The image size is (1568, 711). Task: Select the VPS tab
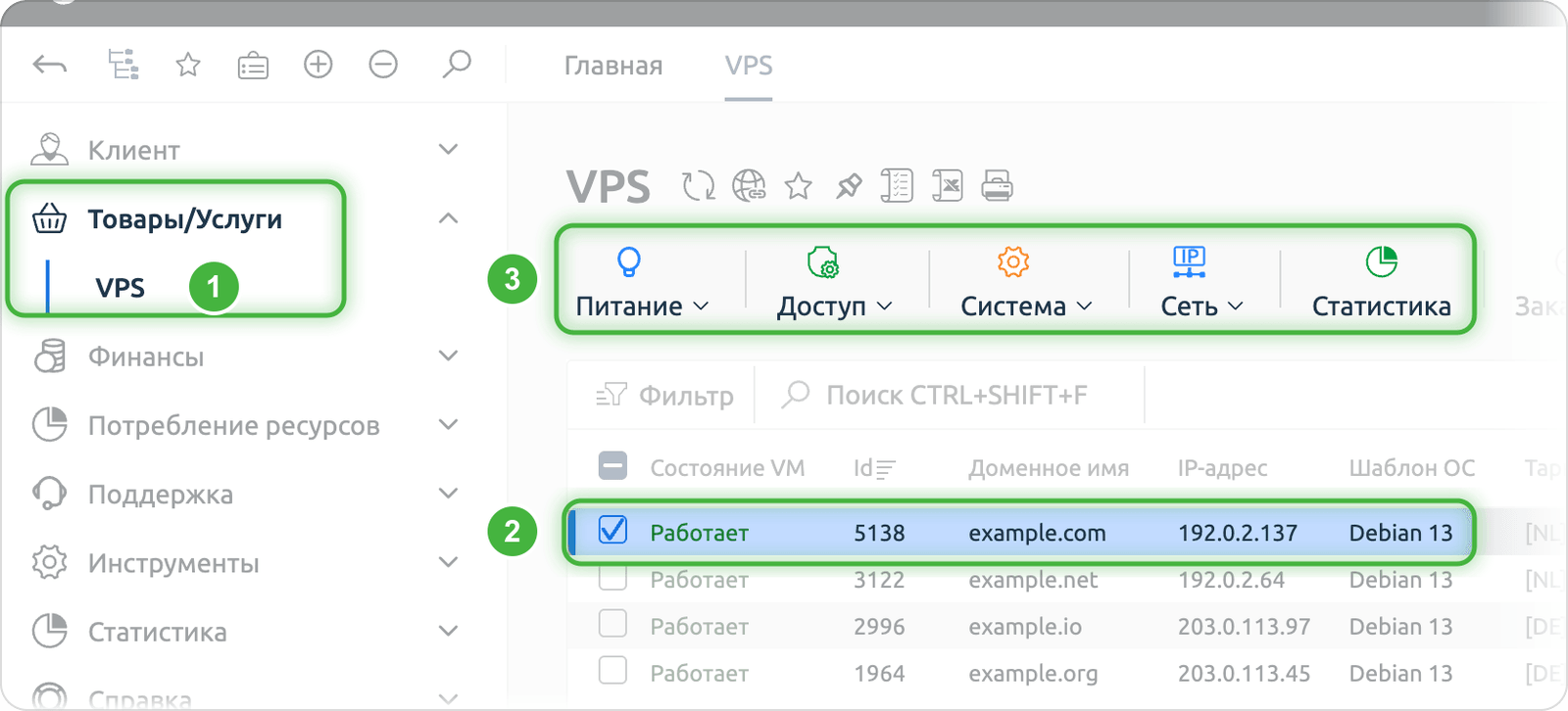[749, 66]
